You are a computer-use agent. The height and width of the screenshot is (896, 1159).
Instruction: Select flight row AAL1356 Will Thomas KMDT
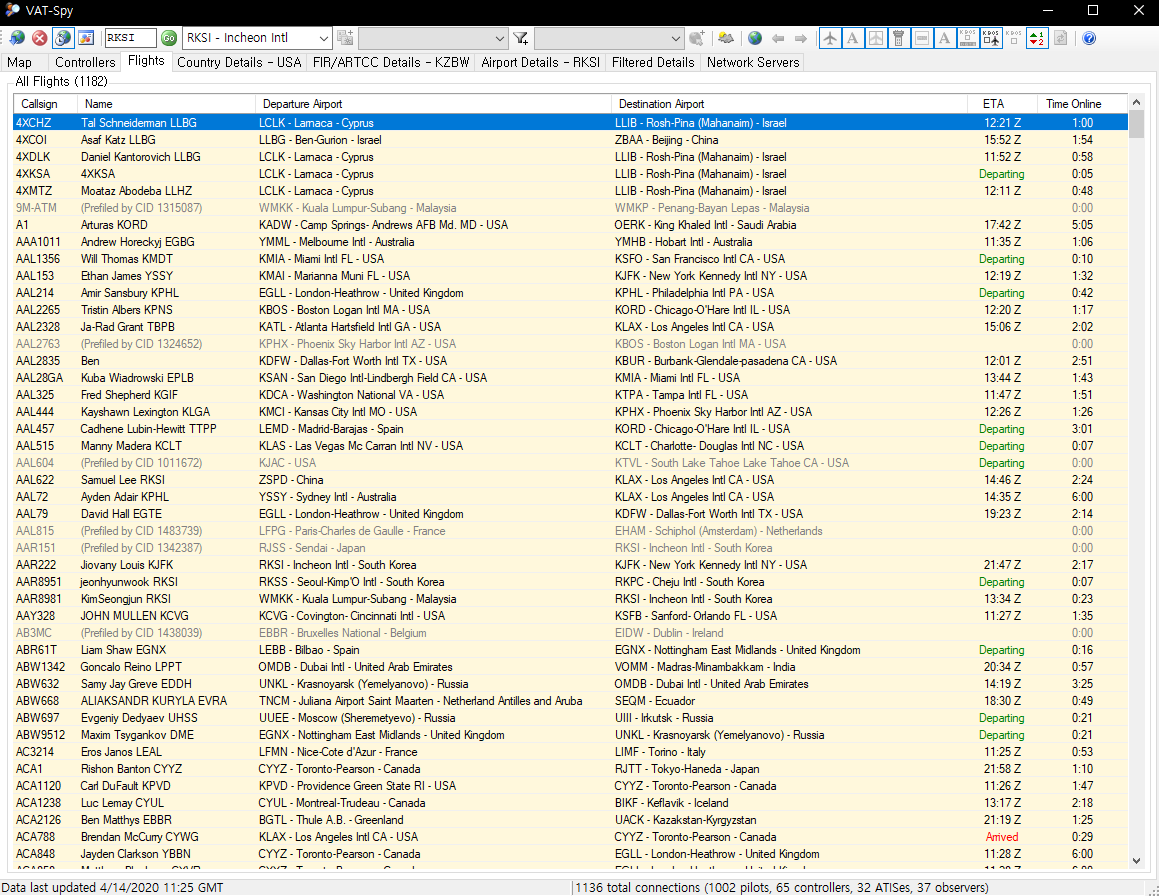571,259
